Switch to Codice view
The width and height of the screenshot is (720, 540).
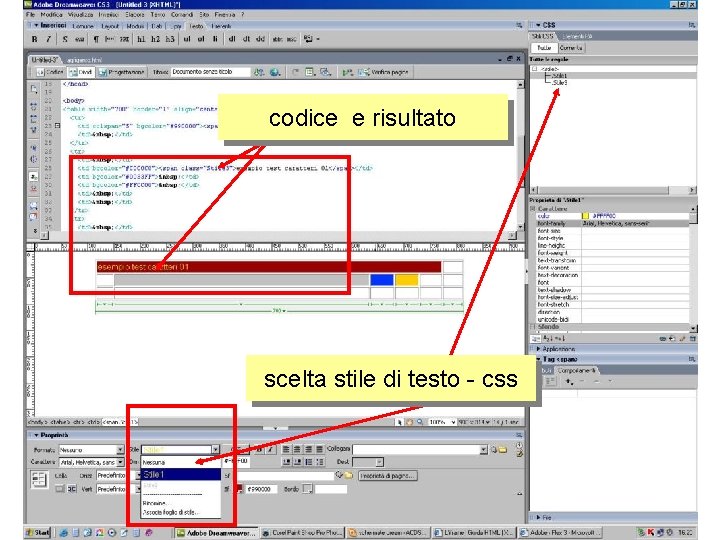coord(50,72)
